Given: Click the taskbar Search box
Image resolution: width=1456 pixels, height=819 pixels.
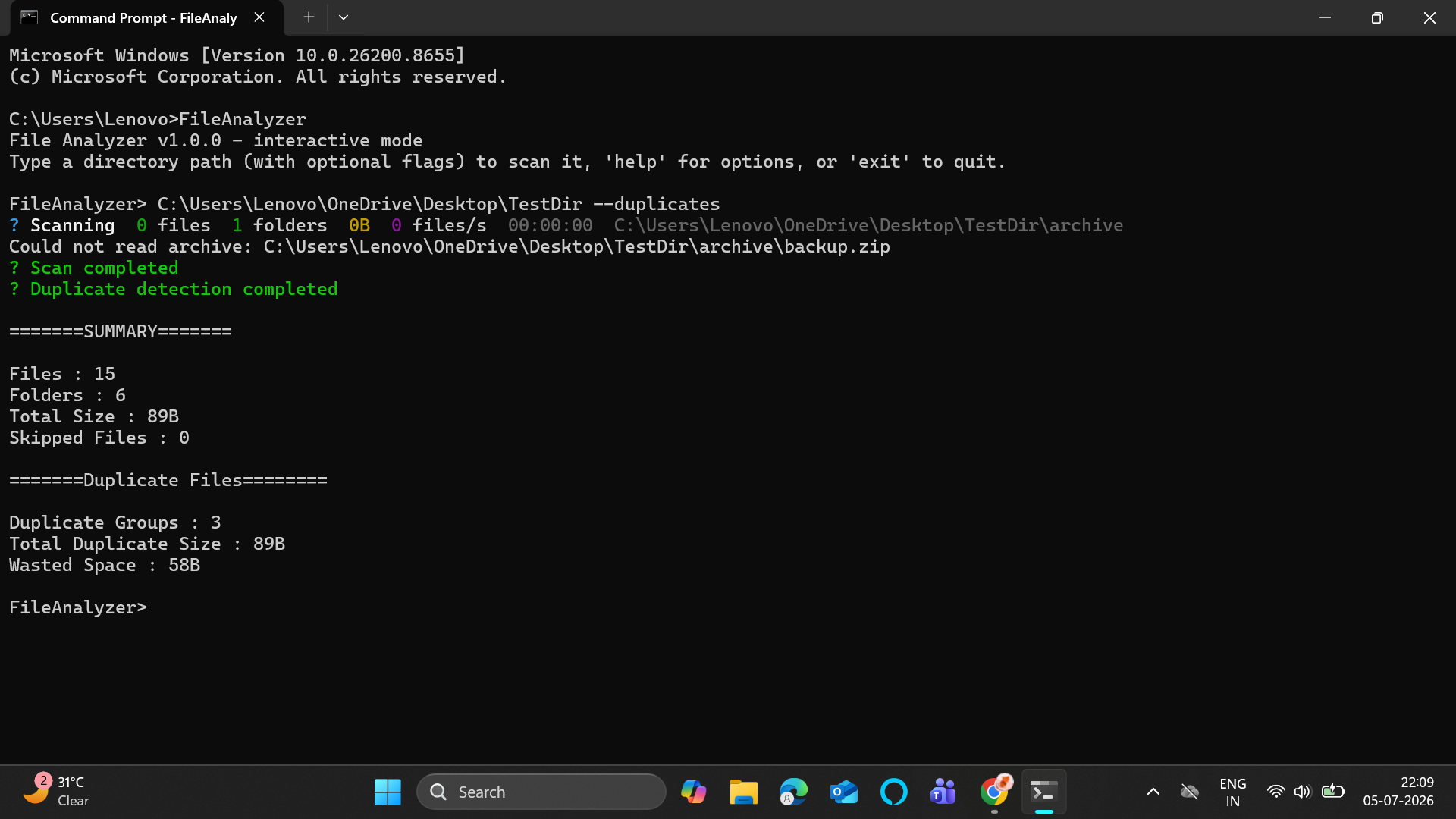Looking at the screenshot, I should pos(541,792).
